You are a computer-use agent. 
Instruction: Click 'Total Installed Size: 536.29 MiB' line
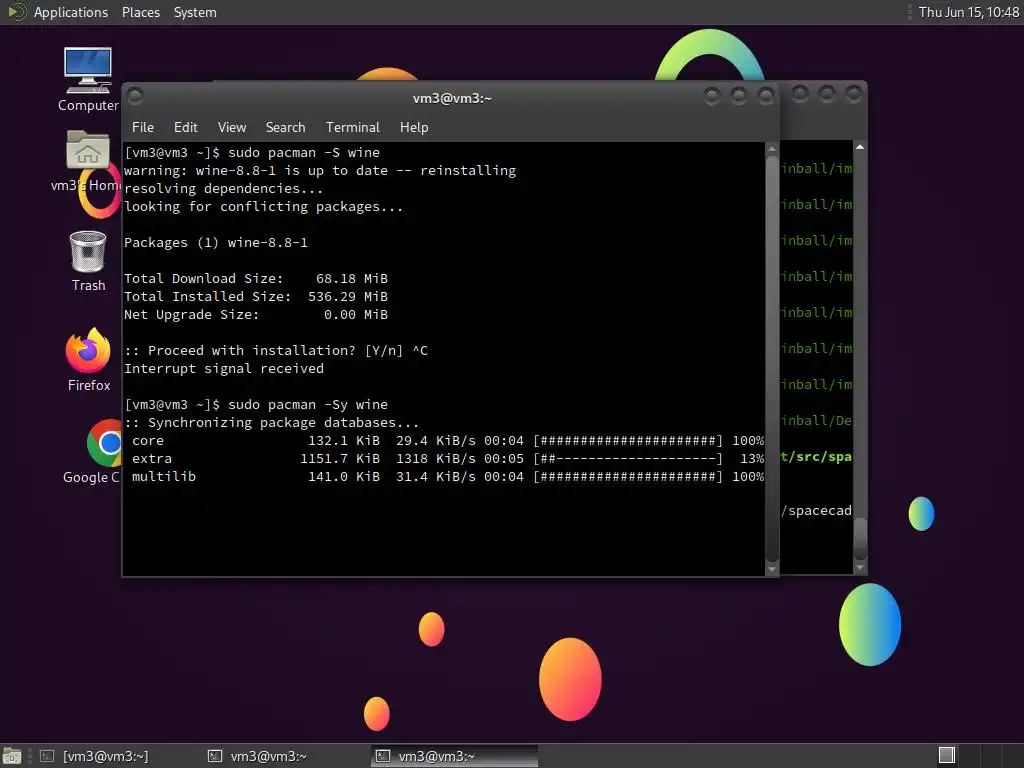coord(256,296)
